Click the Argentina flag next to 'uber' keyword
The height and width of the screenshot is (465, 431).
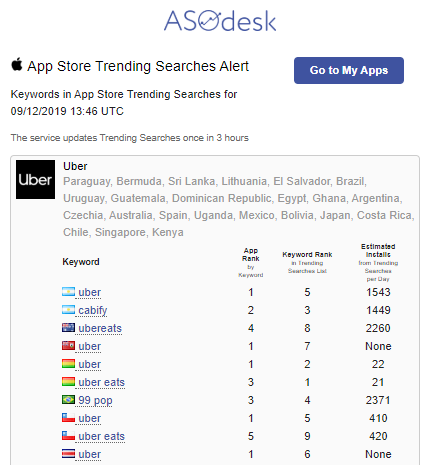68,292
